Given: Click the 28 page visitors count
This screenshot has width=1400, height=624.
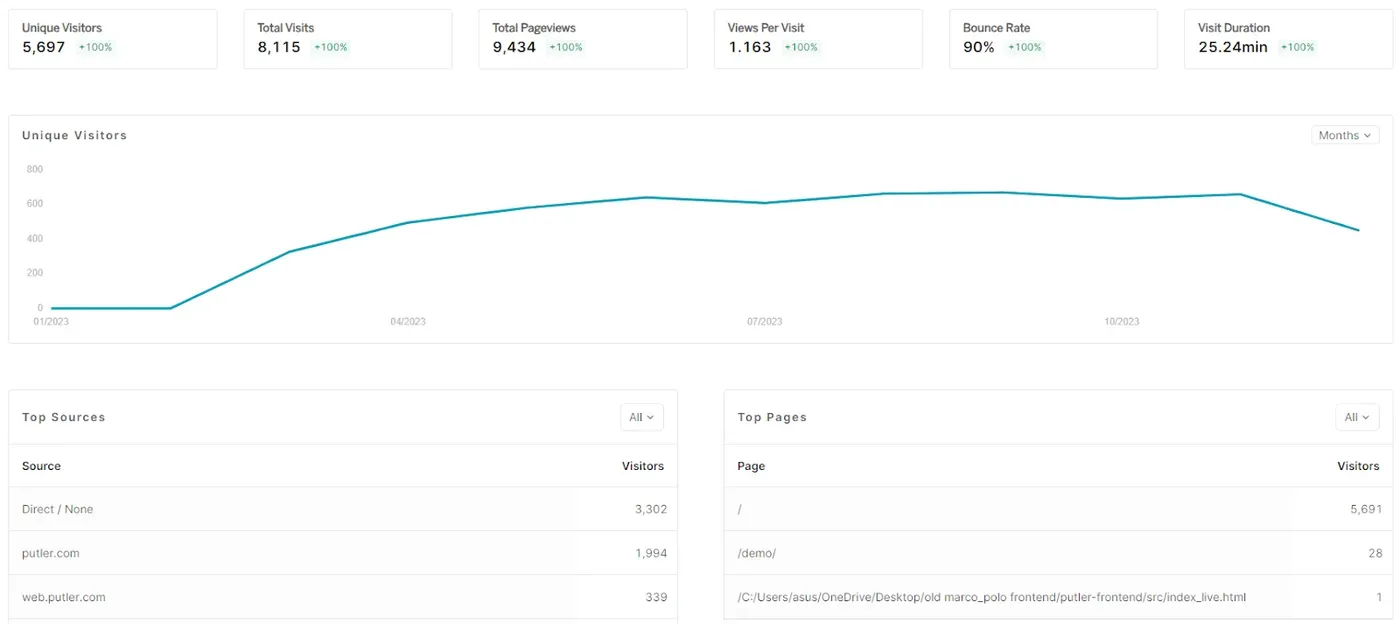Looking at the screenshot, I should [1376, 553].
